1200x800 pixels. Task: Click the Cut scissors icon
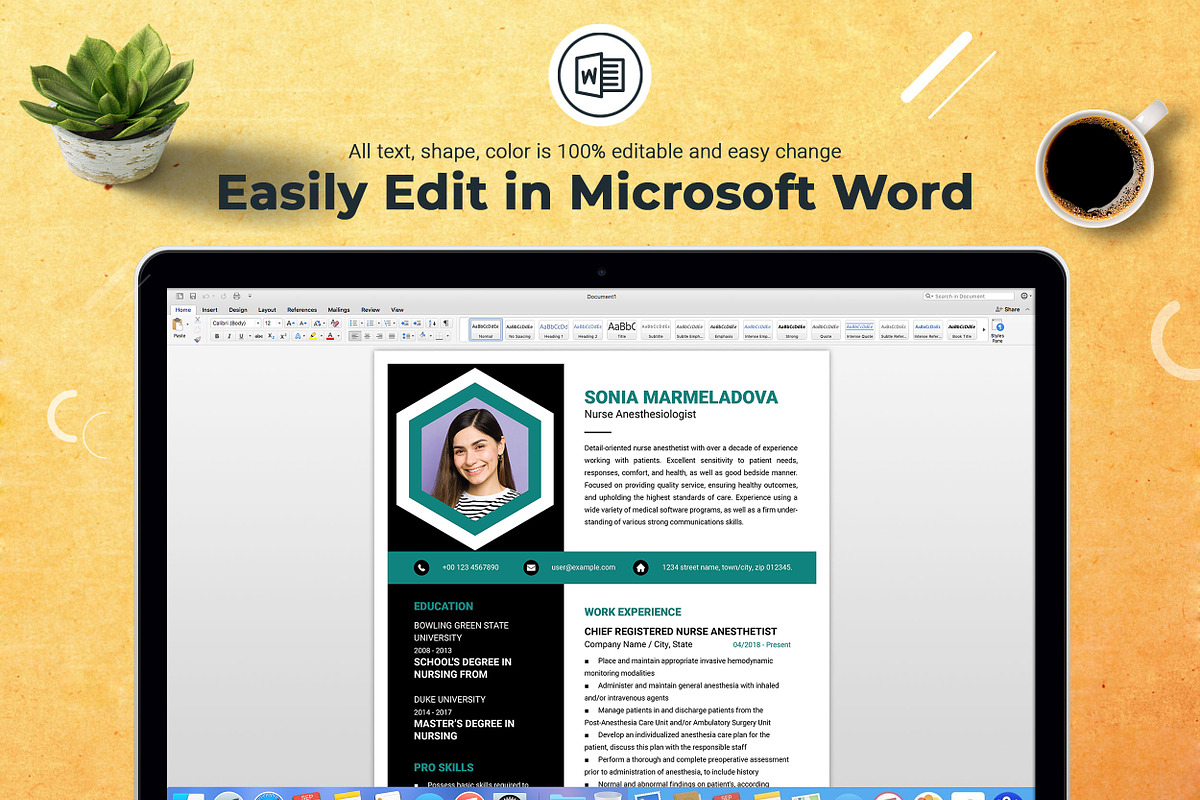coord(197,320)
